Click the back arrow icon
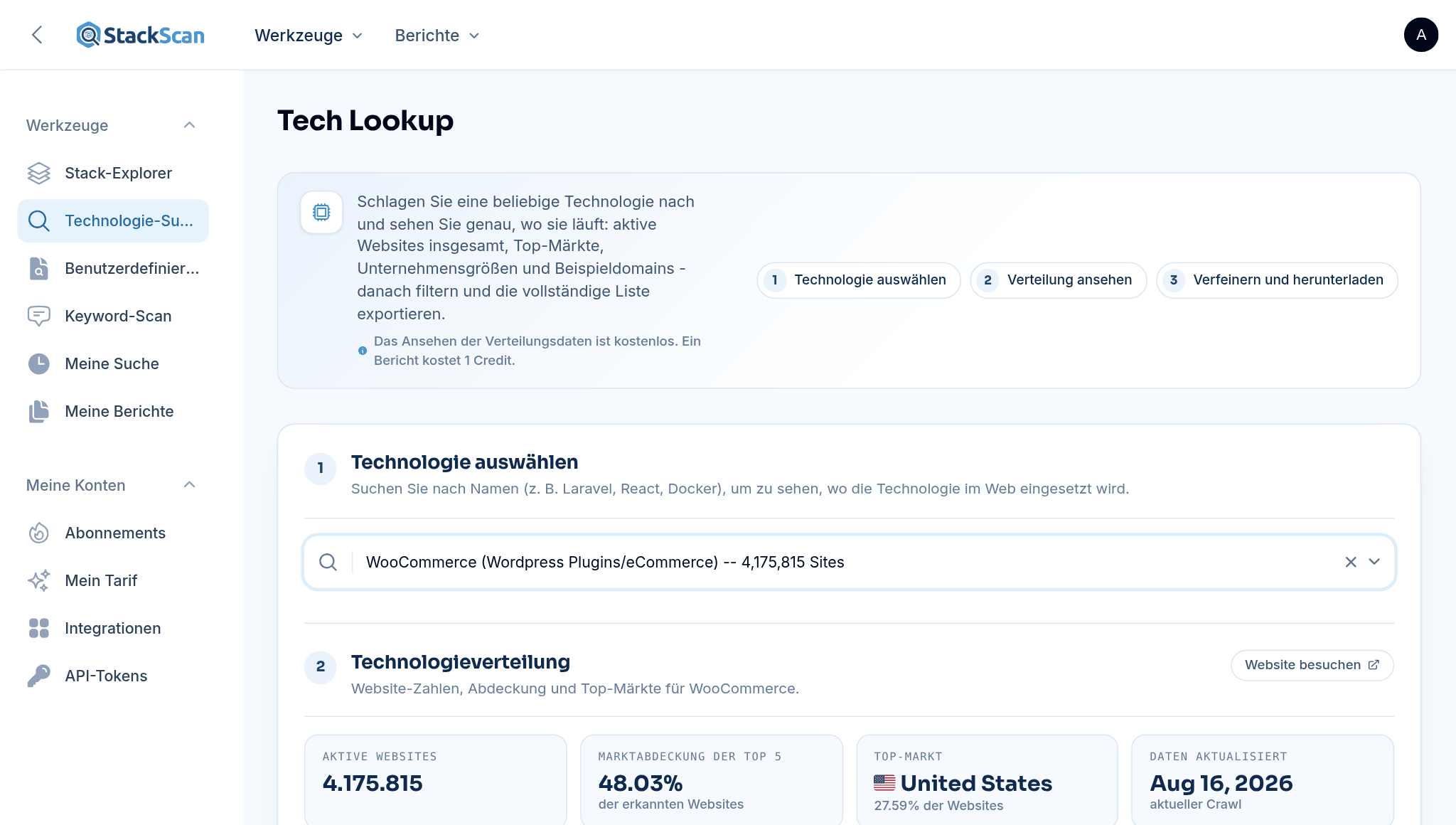Viewport: 1456px width, 825px height. (x=37, y=35)
